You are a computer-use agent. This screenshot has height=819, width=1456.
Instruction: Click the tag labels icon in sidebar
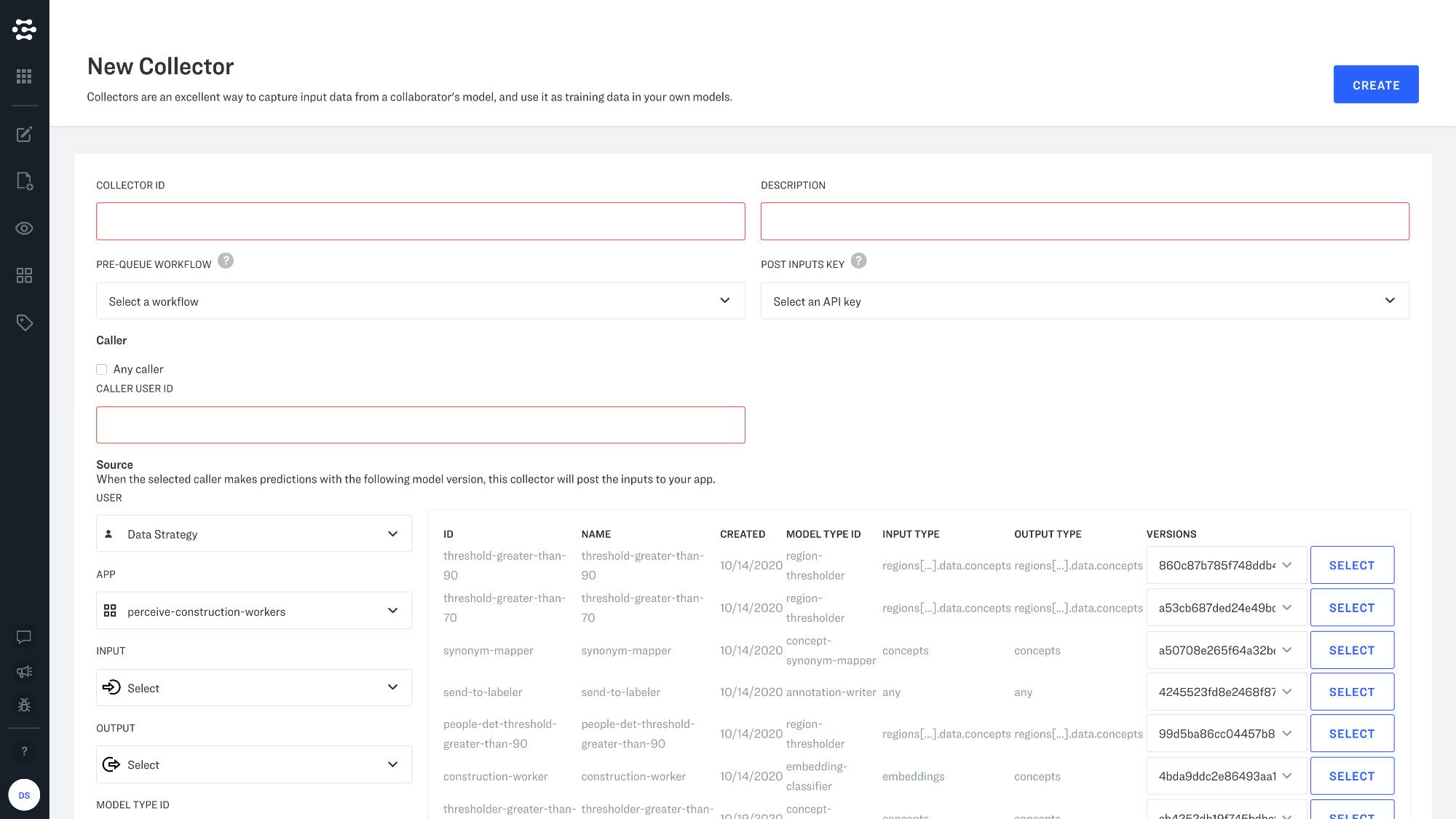[x=24, y=323]
